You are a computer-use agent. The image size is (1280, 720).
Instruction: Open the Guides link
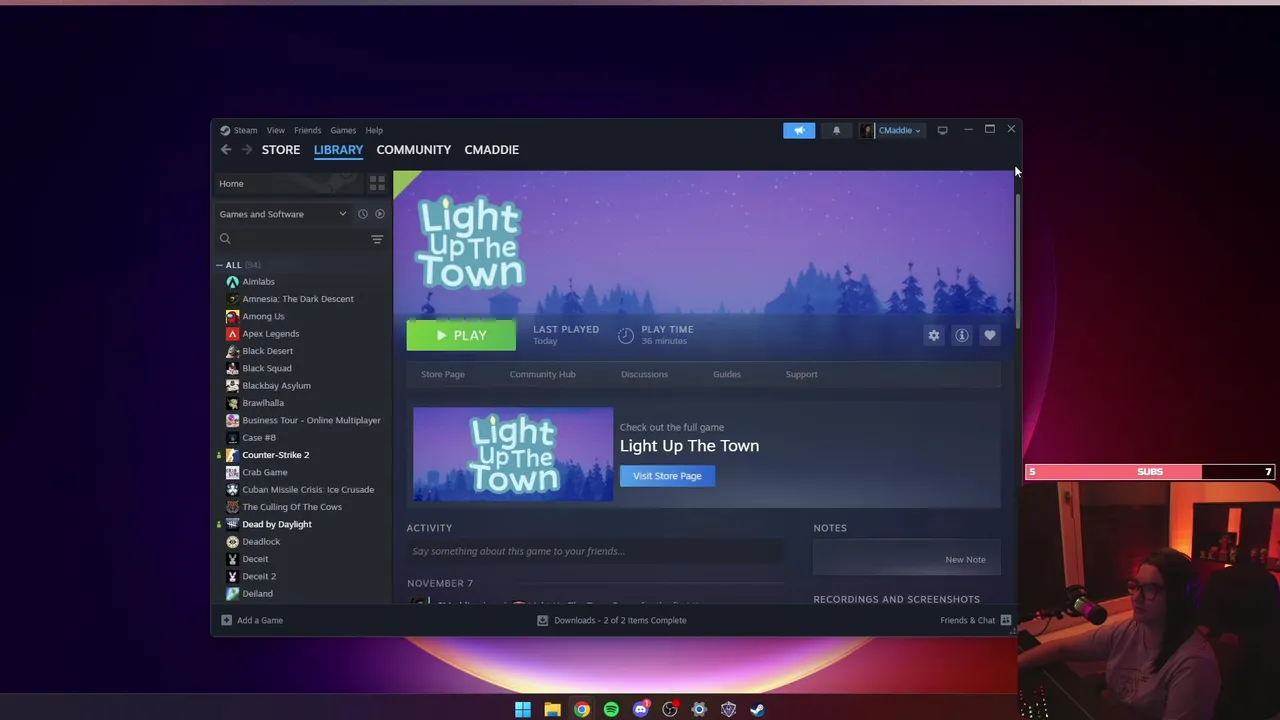[x=727, y=374]
